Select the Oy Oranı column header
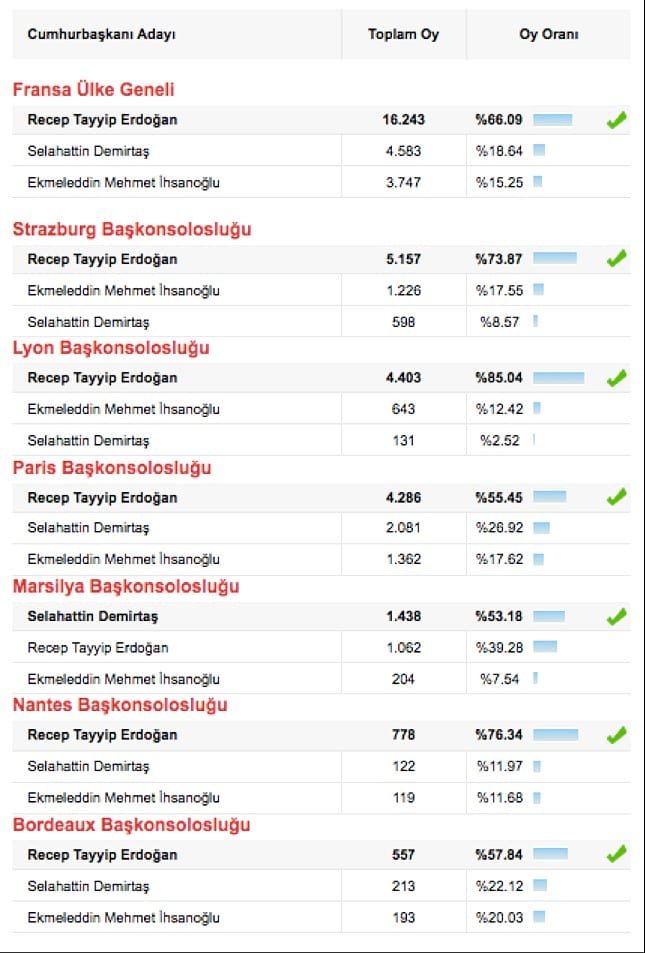The width and height of the screenshot is (645, 953). pos(548,35)
